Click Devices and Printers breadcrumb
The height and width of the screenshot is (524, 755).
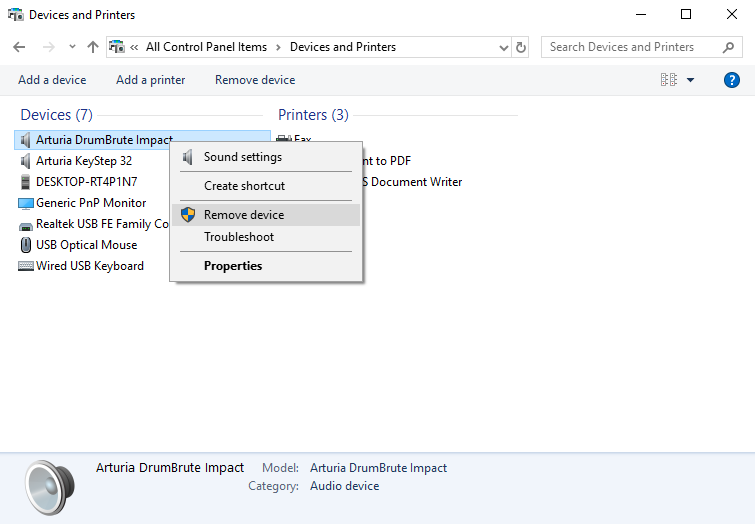click(343, 47)
